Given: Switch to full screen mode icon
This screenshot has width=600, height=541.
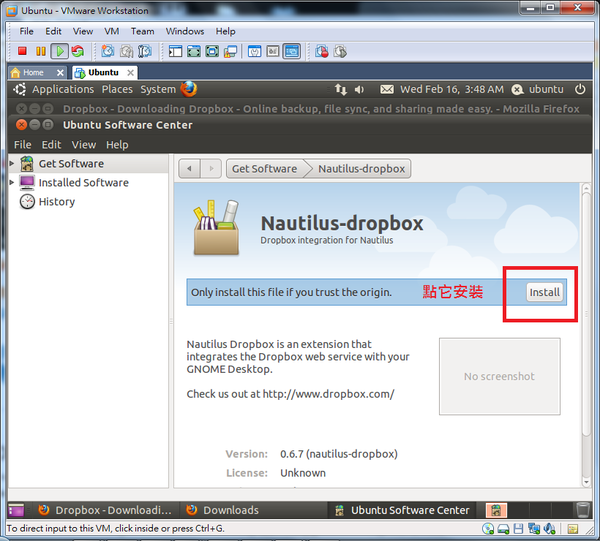Looking at the screenshot, I should point(194,51).
